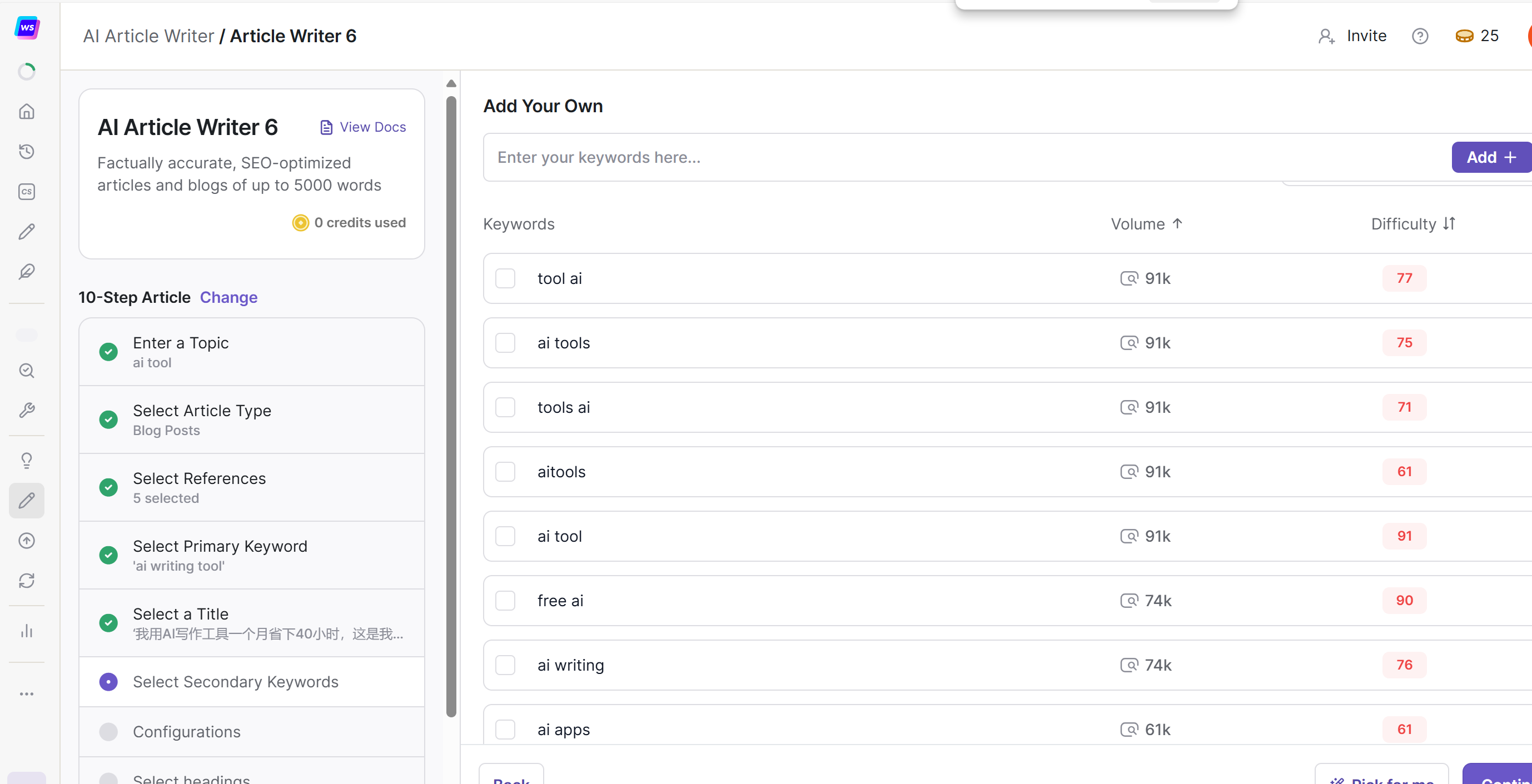The width and height of the screenshot is (1532, 784).
Task: Sort keywords by Difficulty column
Action: pos(1412,224)
